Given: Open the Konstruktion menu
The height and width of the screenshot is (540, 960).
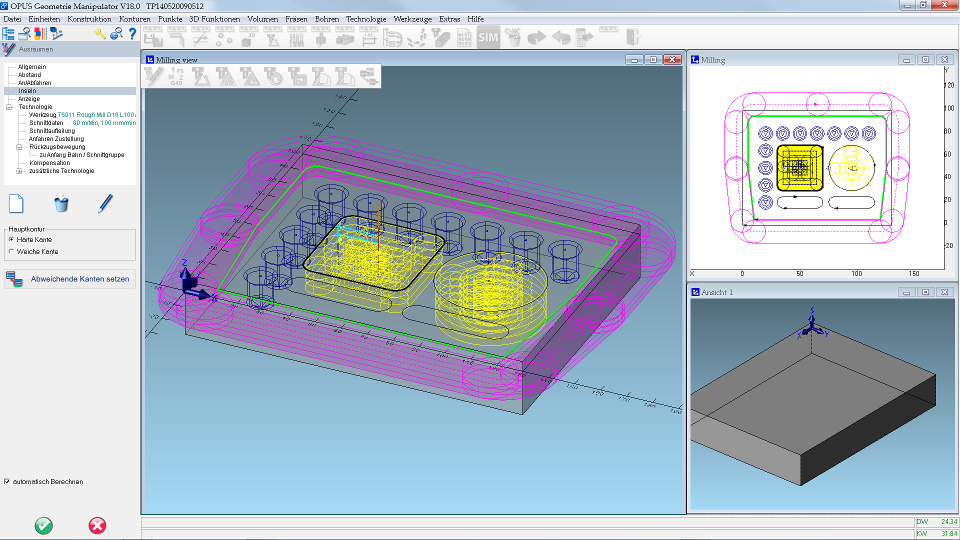Looking at the screenshot, I should 89,19.
